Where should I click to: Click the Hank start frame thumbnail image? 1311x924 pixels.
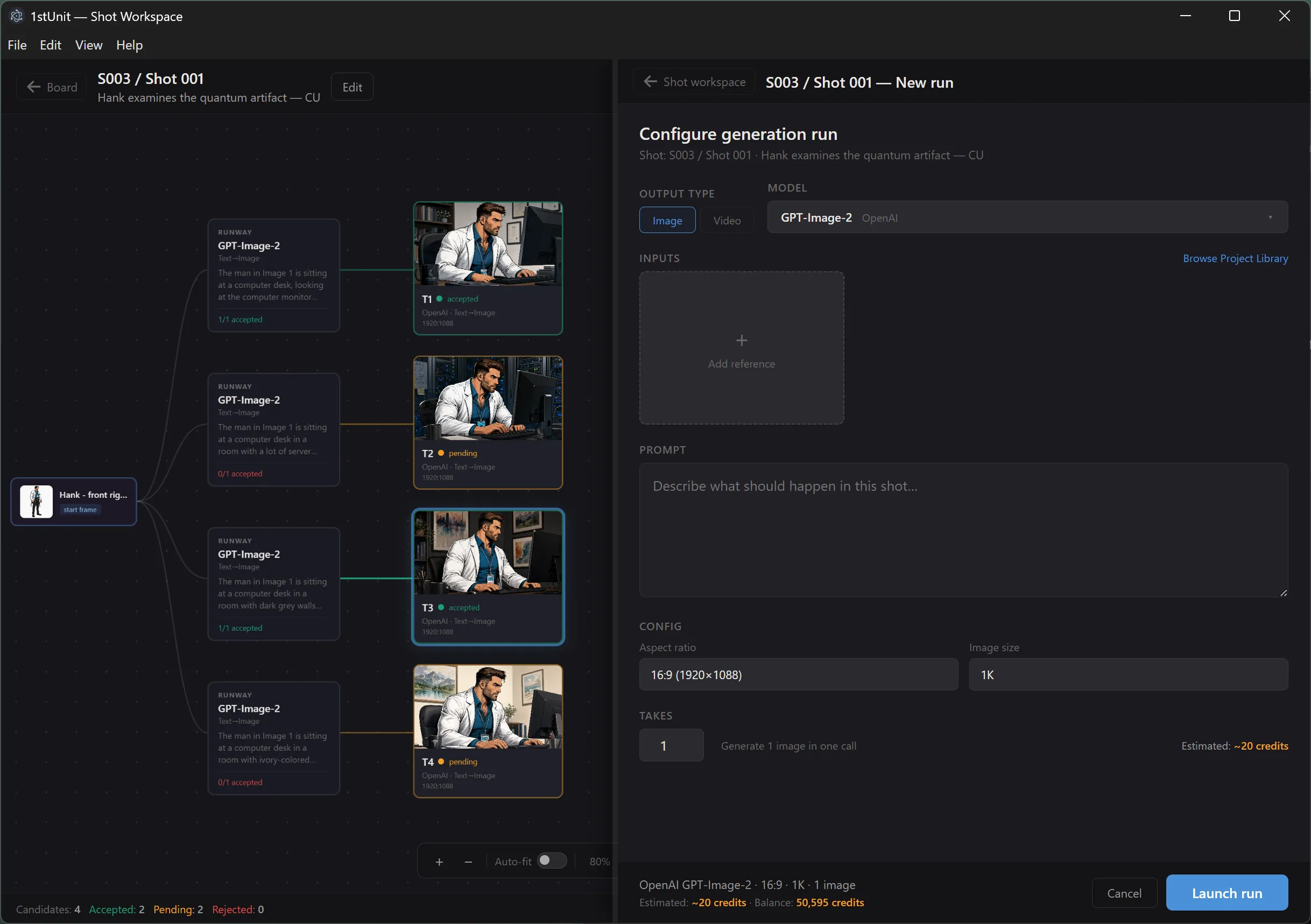36,502
